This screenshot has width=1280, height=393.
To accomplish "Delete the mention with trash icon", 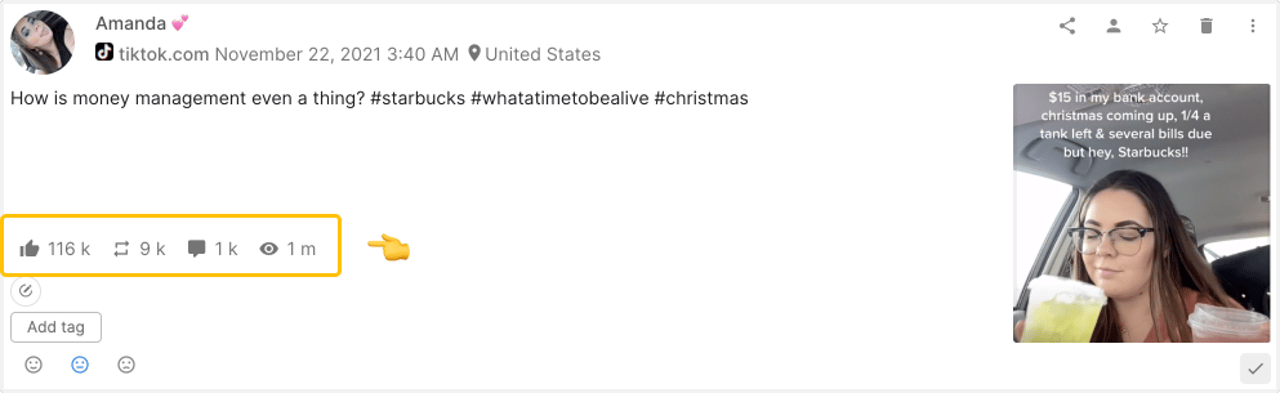I will tap(1206, 27).
